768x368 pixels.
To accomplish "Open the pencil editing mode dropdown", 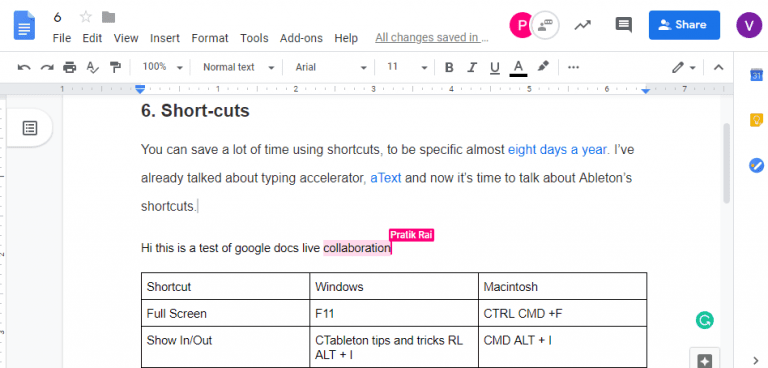I will [x=684, y=68].
